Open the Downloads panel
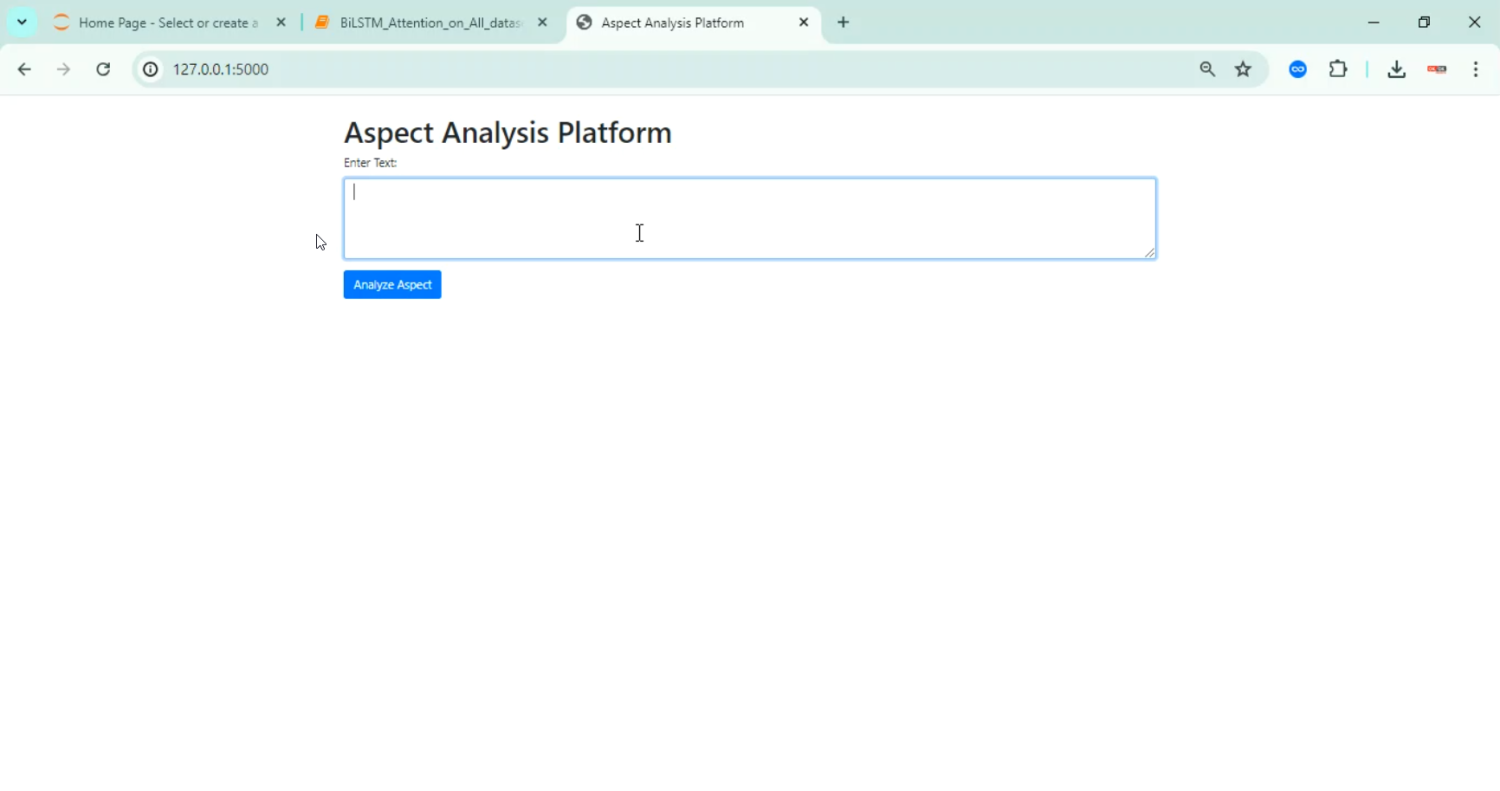1500x791 pixels. (1397, 69)
